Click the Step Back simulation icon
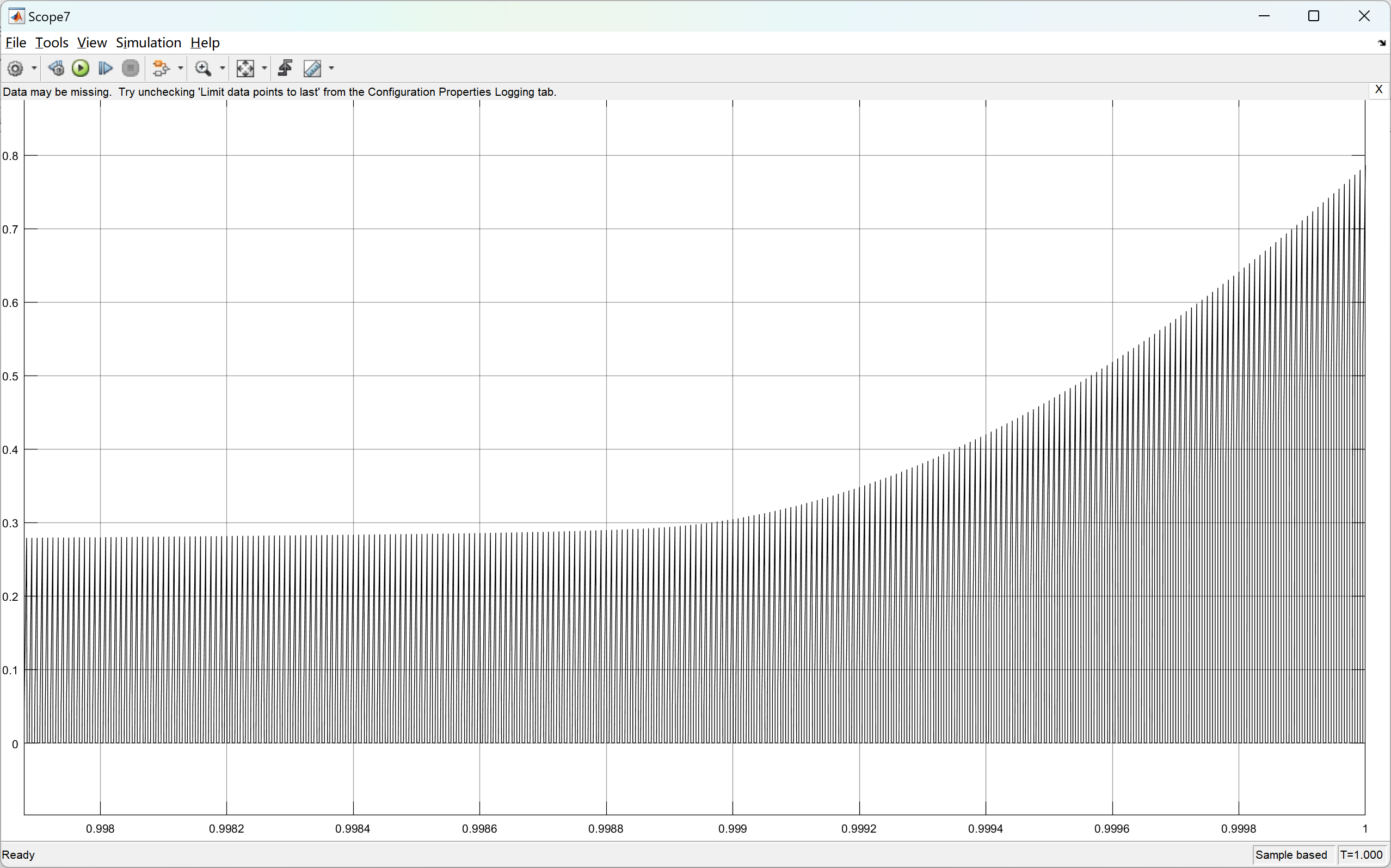Screen dimensions: 1391x868 click(x=56, y=69)
